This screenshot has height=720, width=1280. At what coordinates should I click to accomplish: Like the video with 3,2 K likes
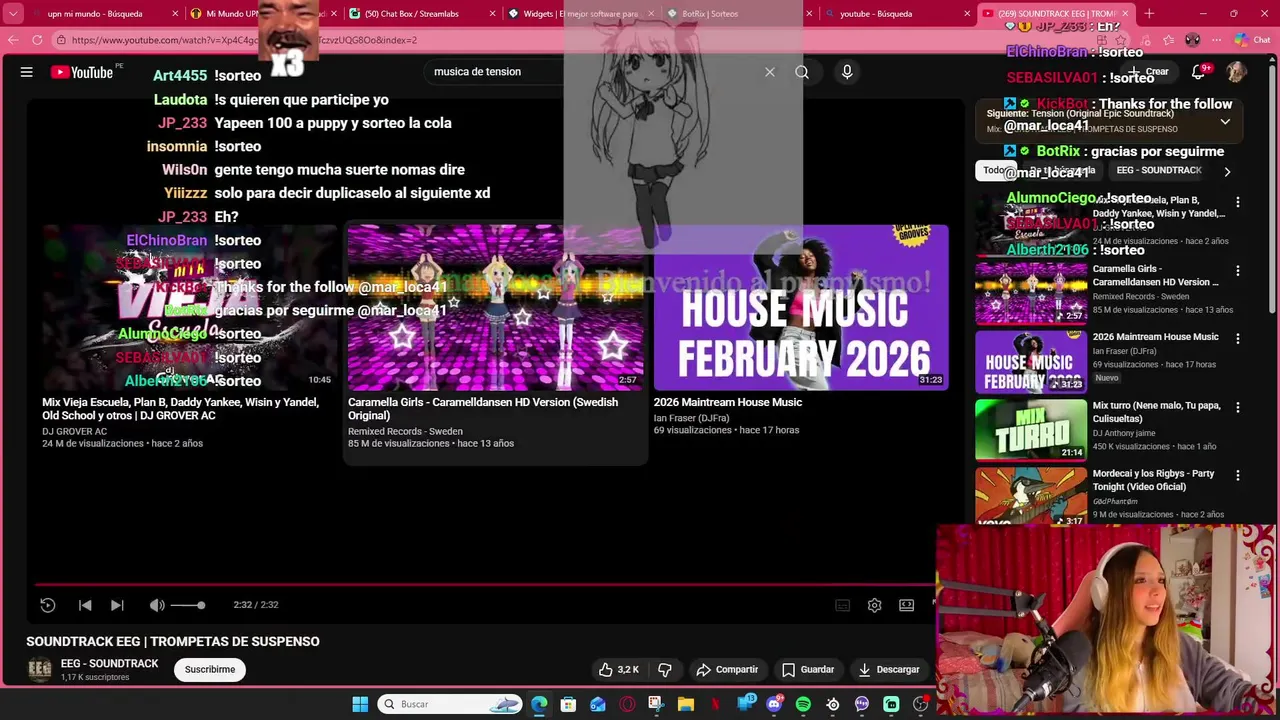[619, 670]
